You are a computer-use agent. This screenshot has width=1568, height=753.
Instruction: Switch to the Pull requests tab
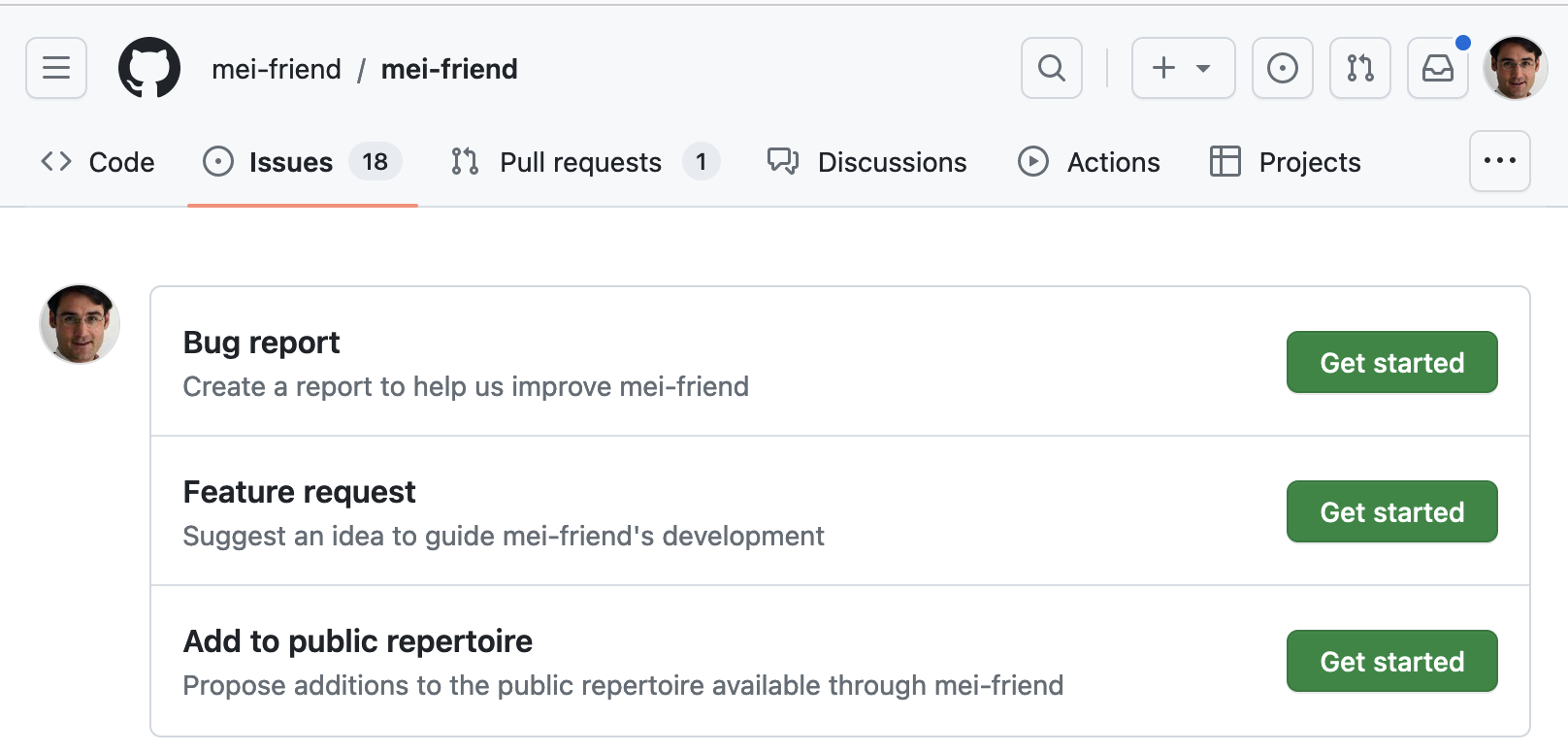586,162
